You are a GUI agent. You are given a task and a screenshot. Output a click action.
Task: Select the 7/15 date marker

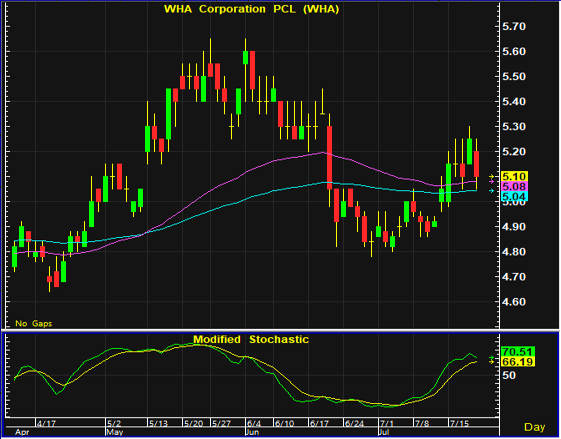(x=460, y=424)
